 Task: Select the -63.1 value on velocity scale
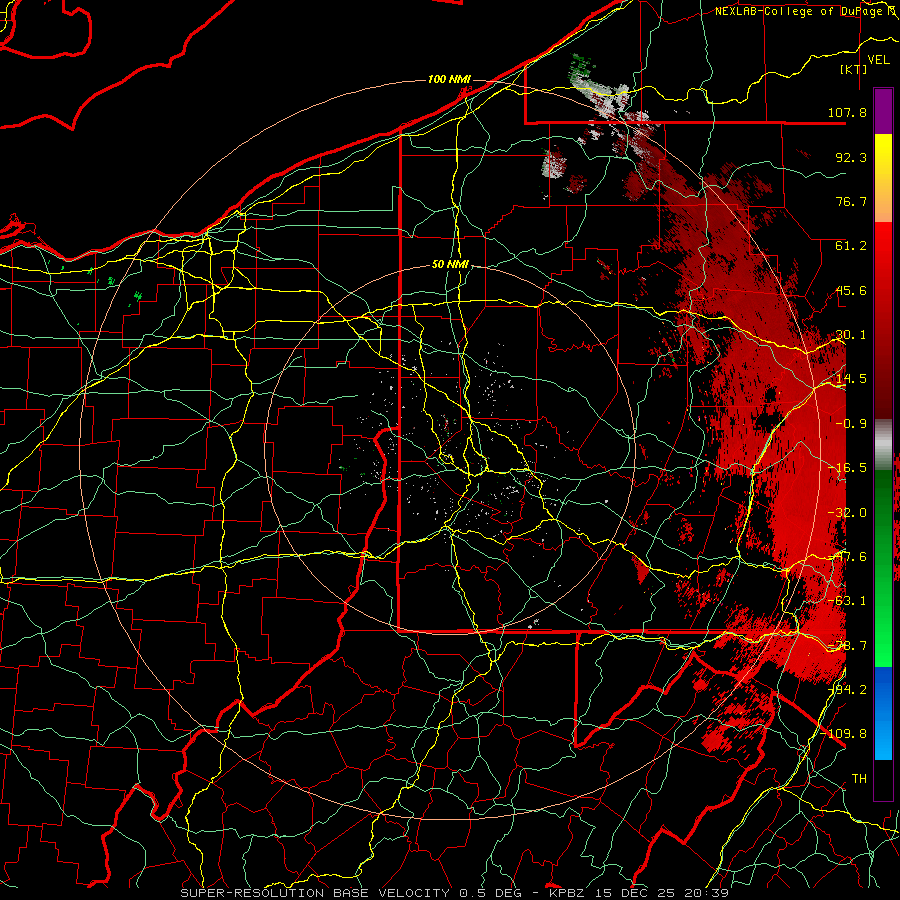[847, 601]
